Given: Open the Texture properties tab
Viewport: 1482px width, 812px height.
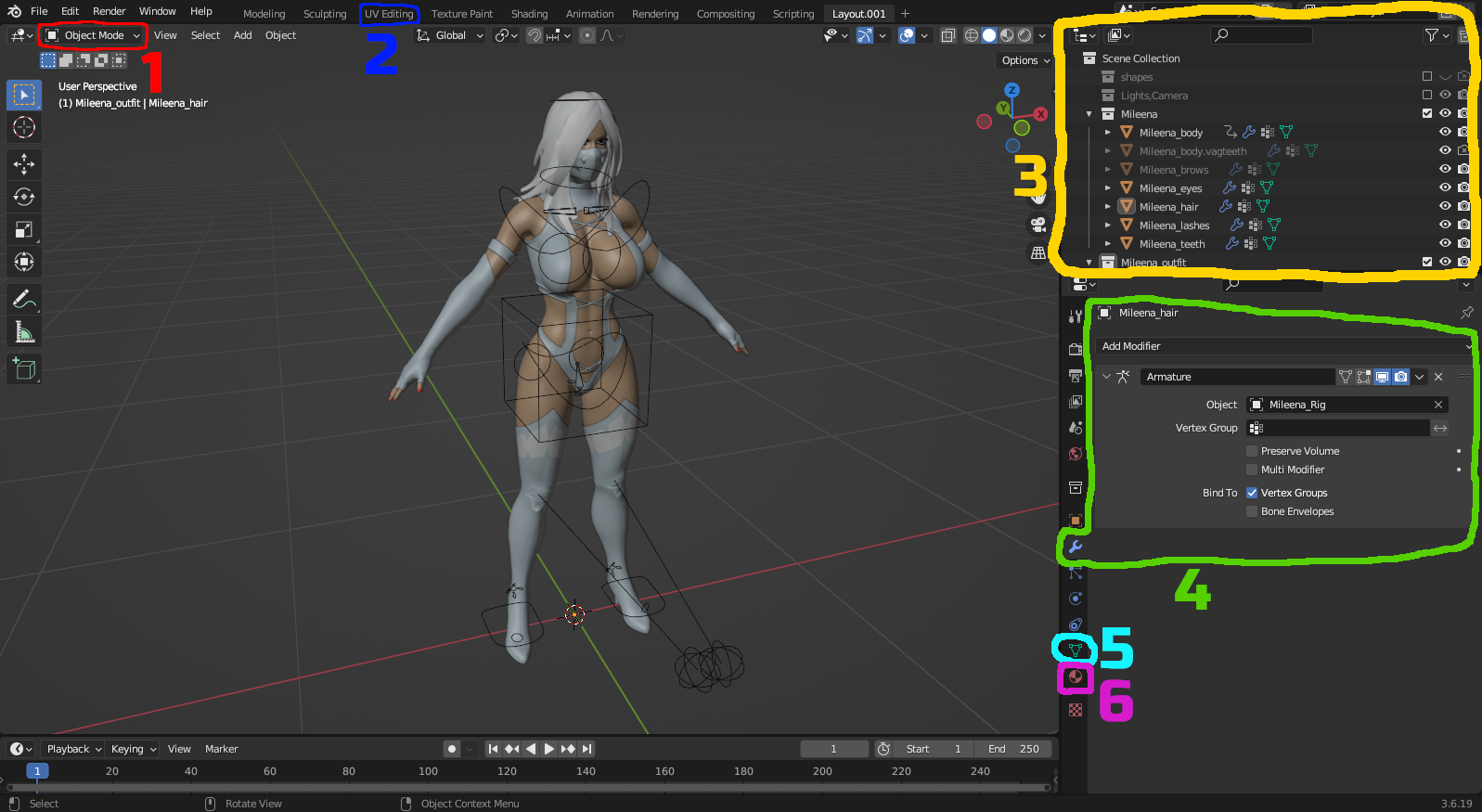Looking at the screenshot, I should point(1076,710).
